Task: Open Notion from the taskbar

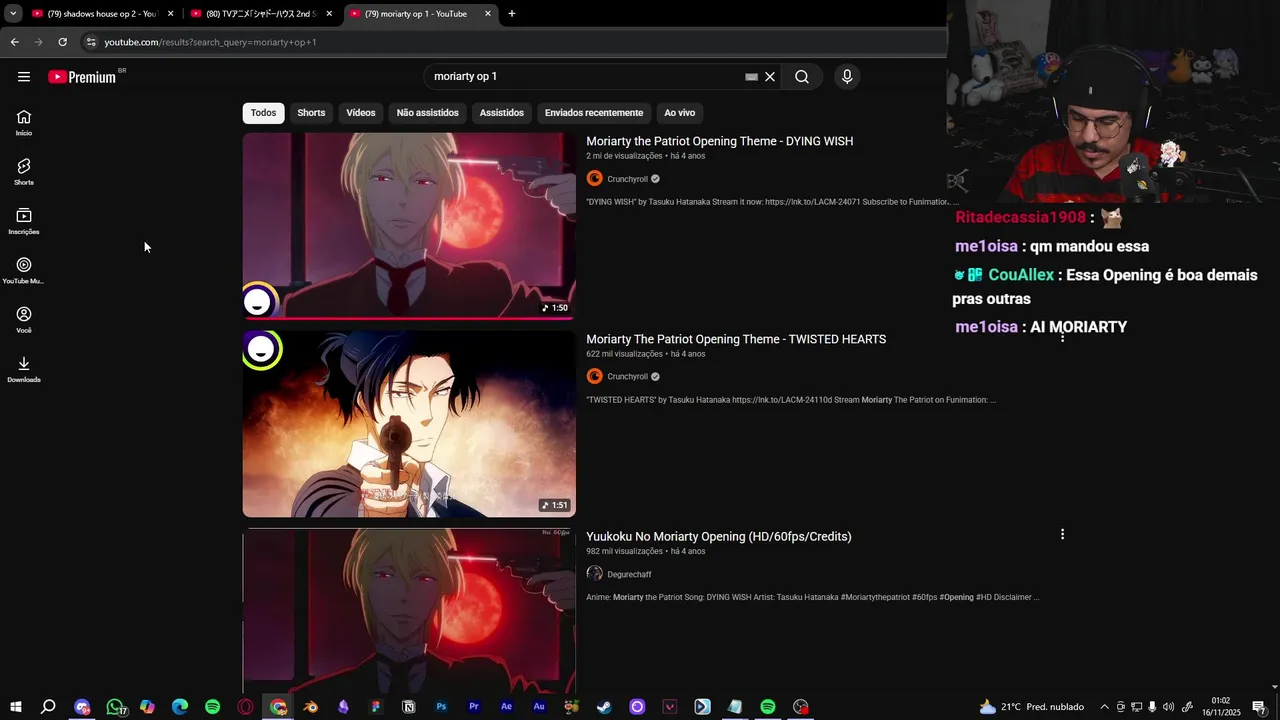Action: point(408,707)
